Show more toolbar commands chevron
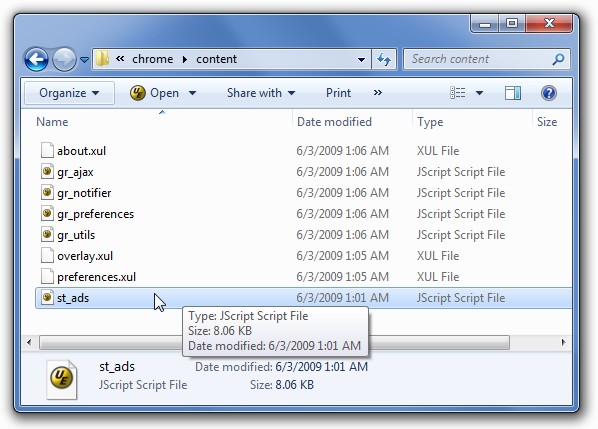This screenshot has width=598, height=429. [x=378, y=93]
